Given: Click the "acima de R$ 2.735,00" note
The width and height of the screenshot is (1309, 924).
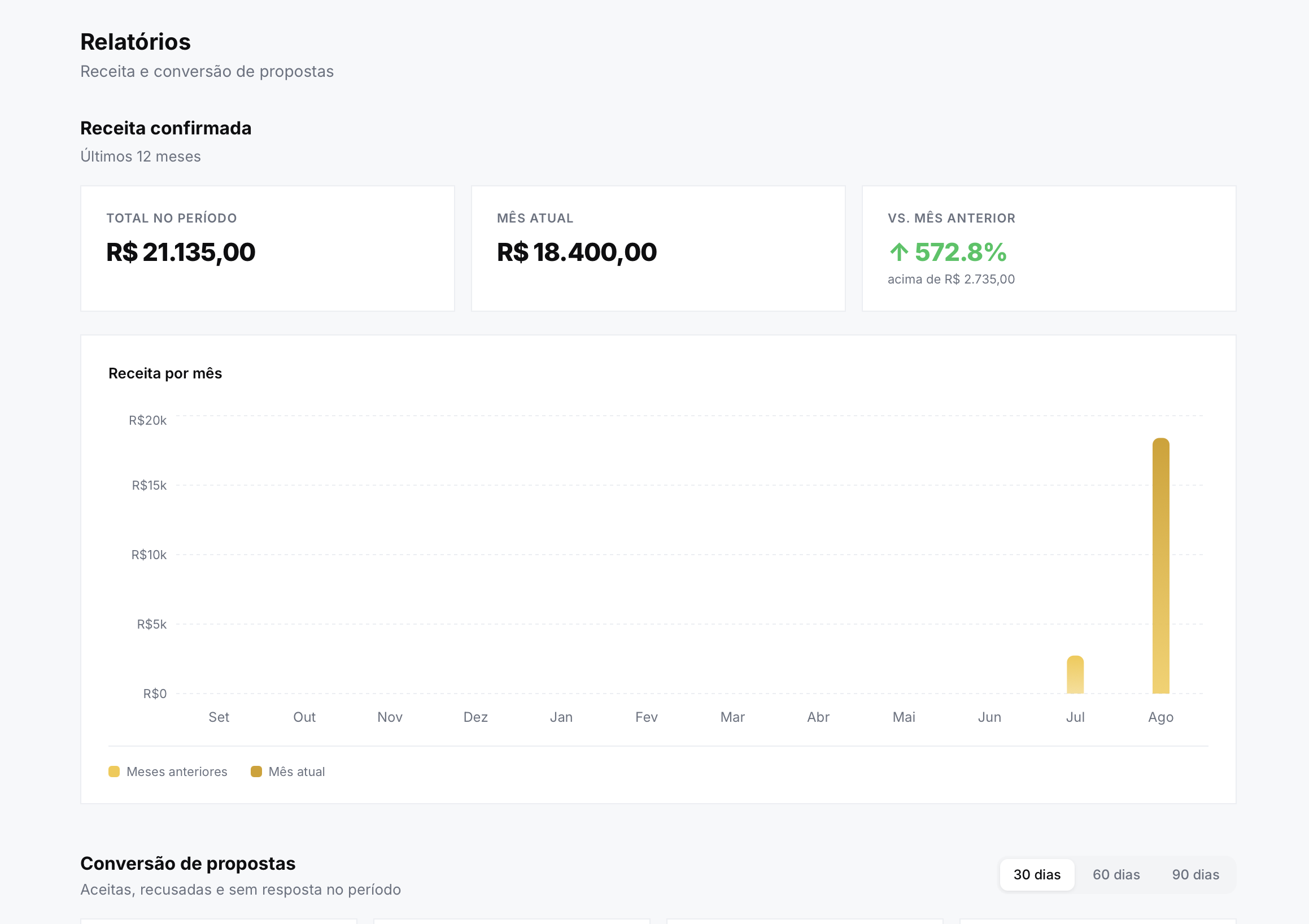Looking at the screenshot, I should [951, 280].
